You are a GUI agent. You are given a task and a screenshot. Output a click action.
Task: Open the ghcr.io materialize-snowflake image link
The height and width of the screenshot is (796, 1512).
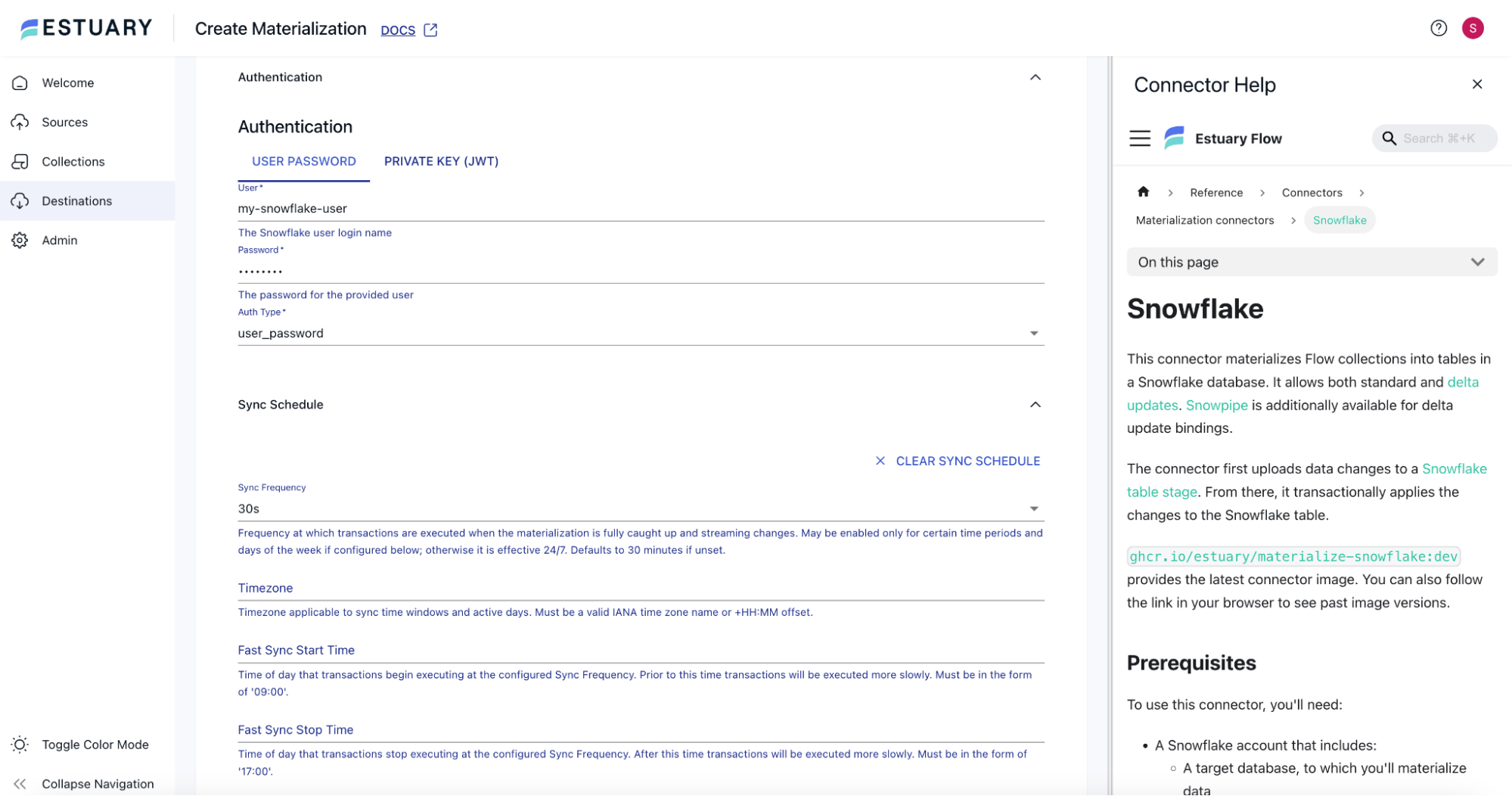pos(1293,557)
